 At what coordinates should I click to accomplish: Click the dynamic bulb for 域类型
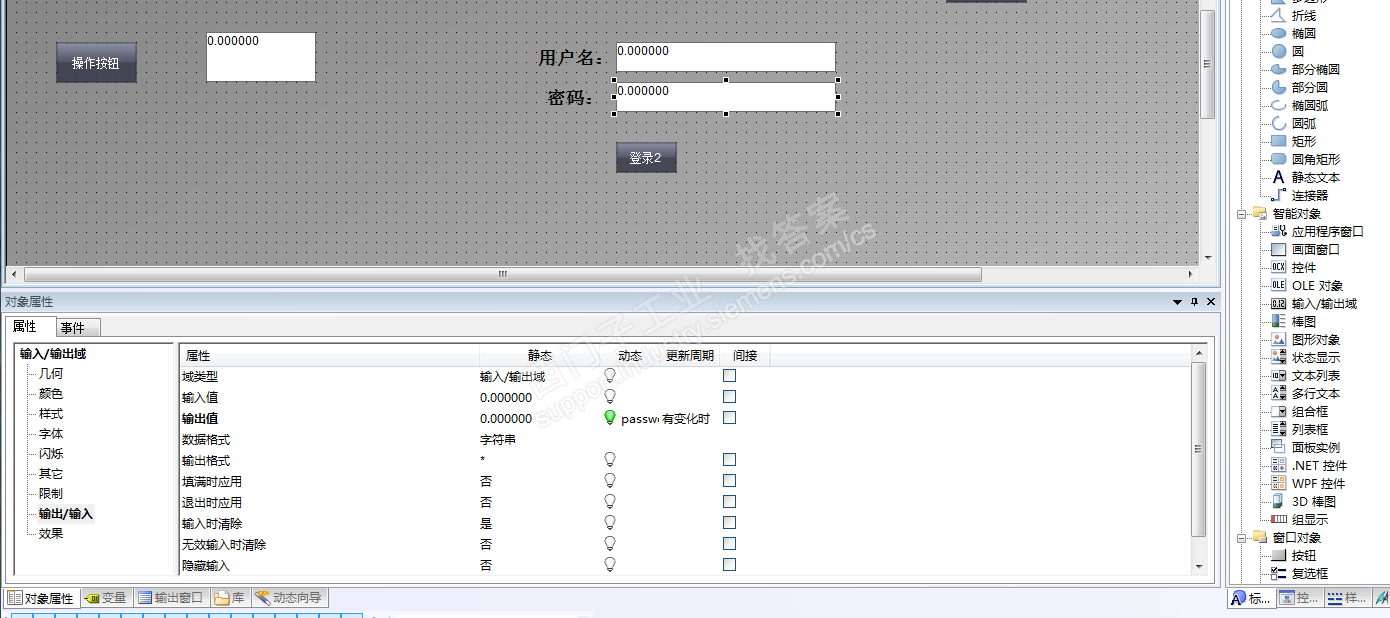click(x=610, y=376)
